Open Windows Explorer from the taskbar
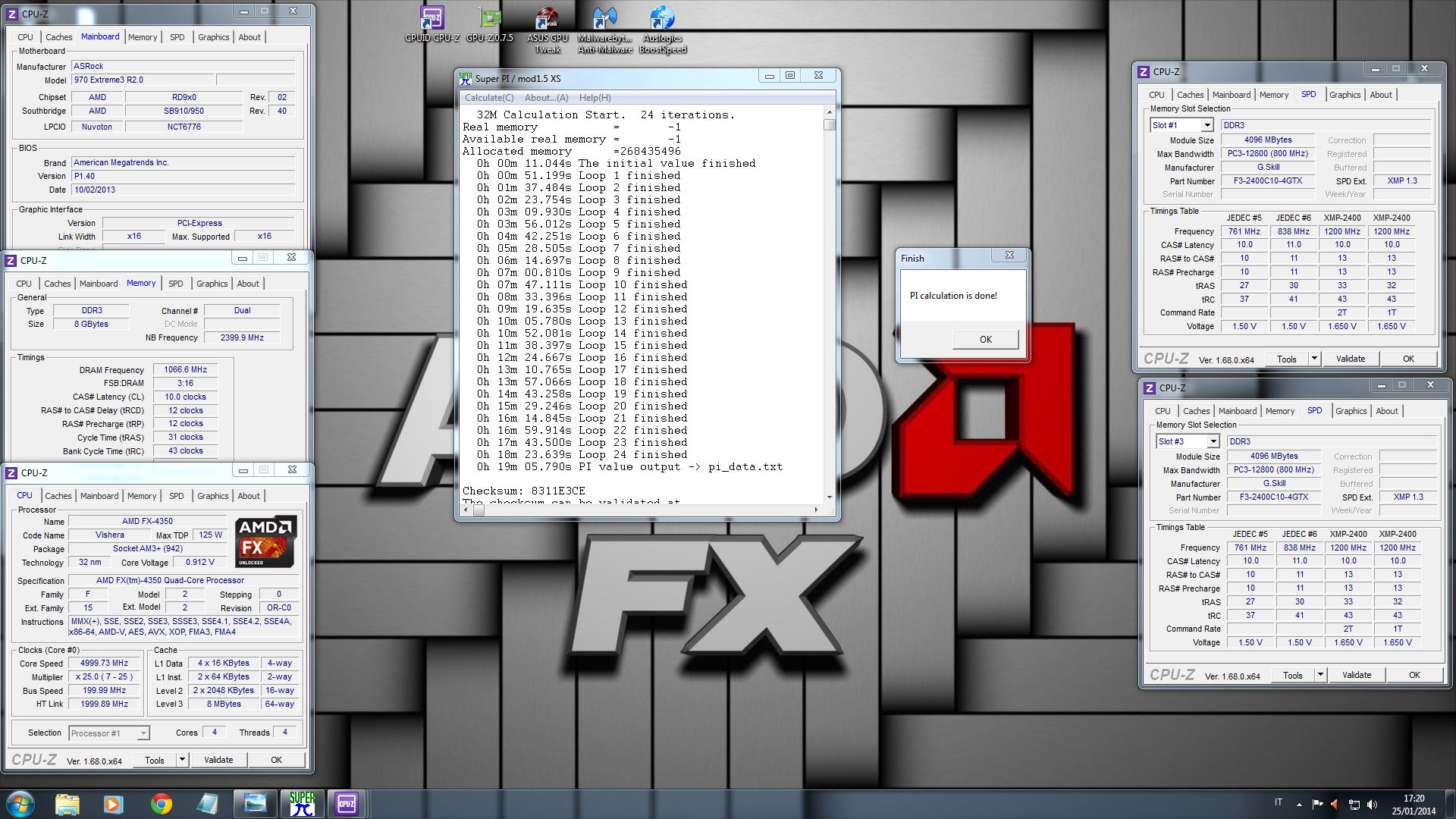1456x819 pixels. point(67,804)
